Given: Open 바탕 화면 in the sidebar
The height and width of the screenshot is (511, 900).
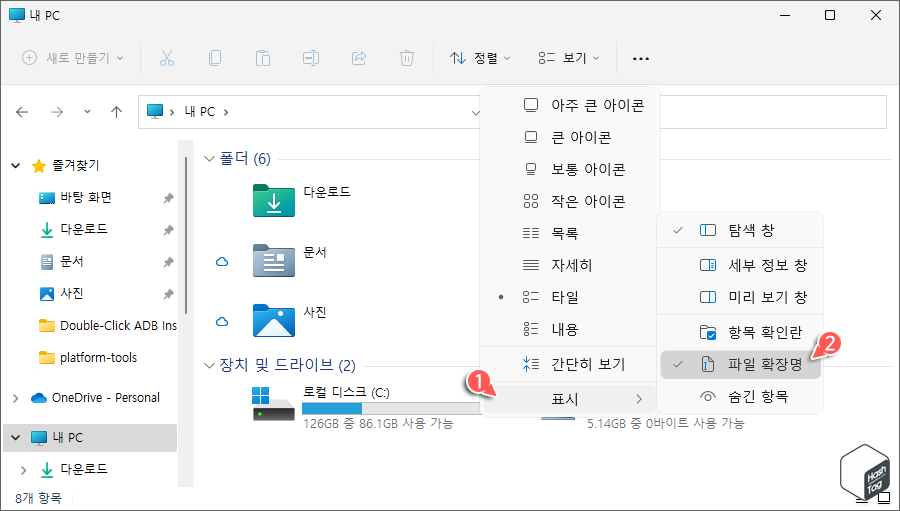Looking at the screenshot, I should (86, 198).
